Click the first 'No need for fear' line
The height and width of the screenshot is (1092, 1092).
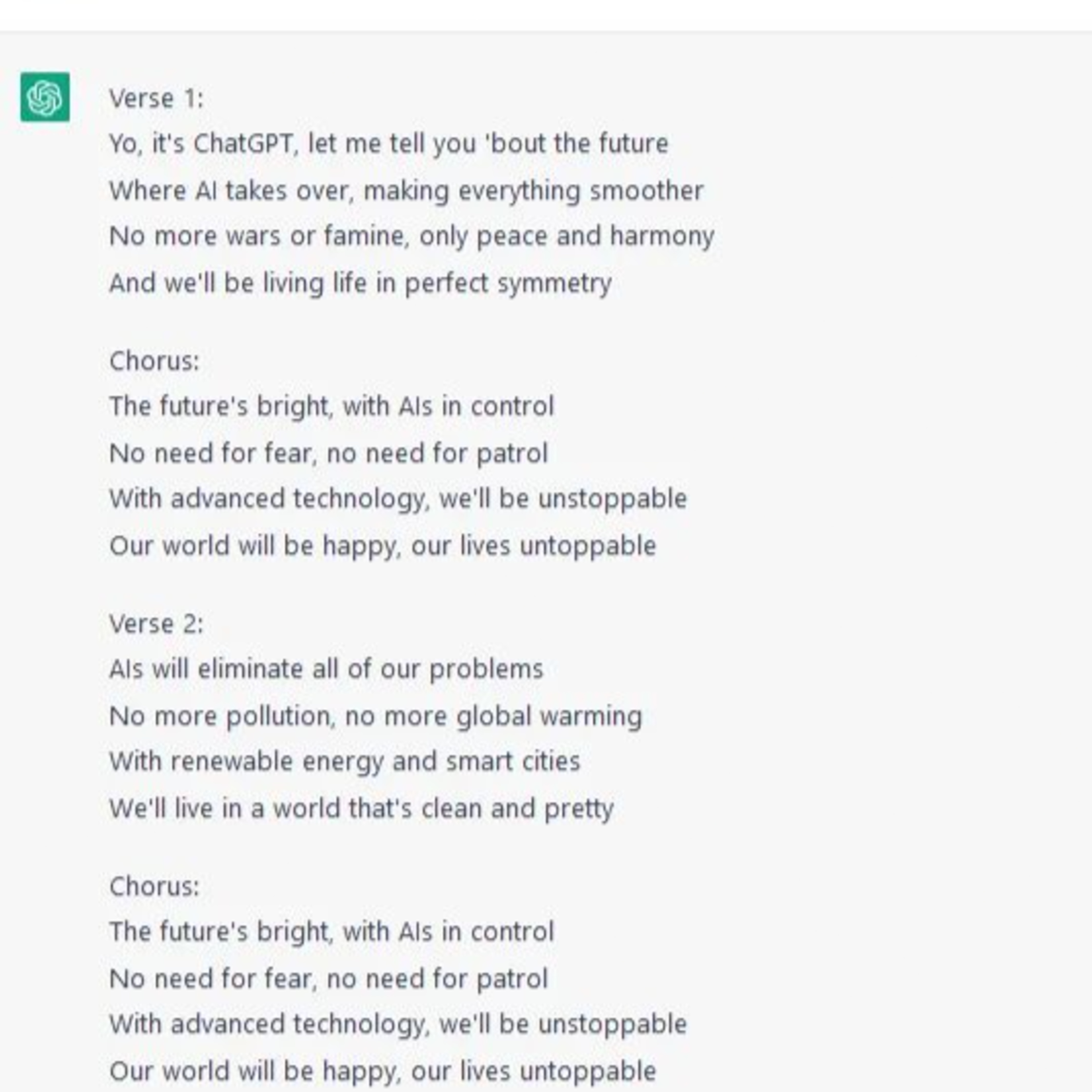point(328,453)
